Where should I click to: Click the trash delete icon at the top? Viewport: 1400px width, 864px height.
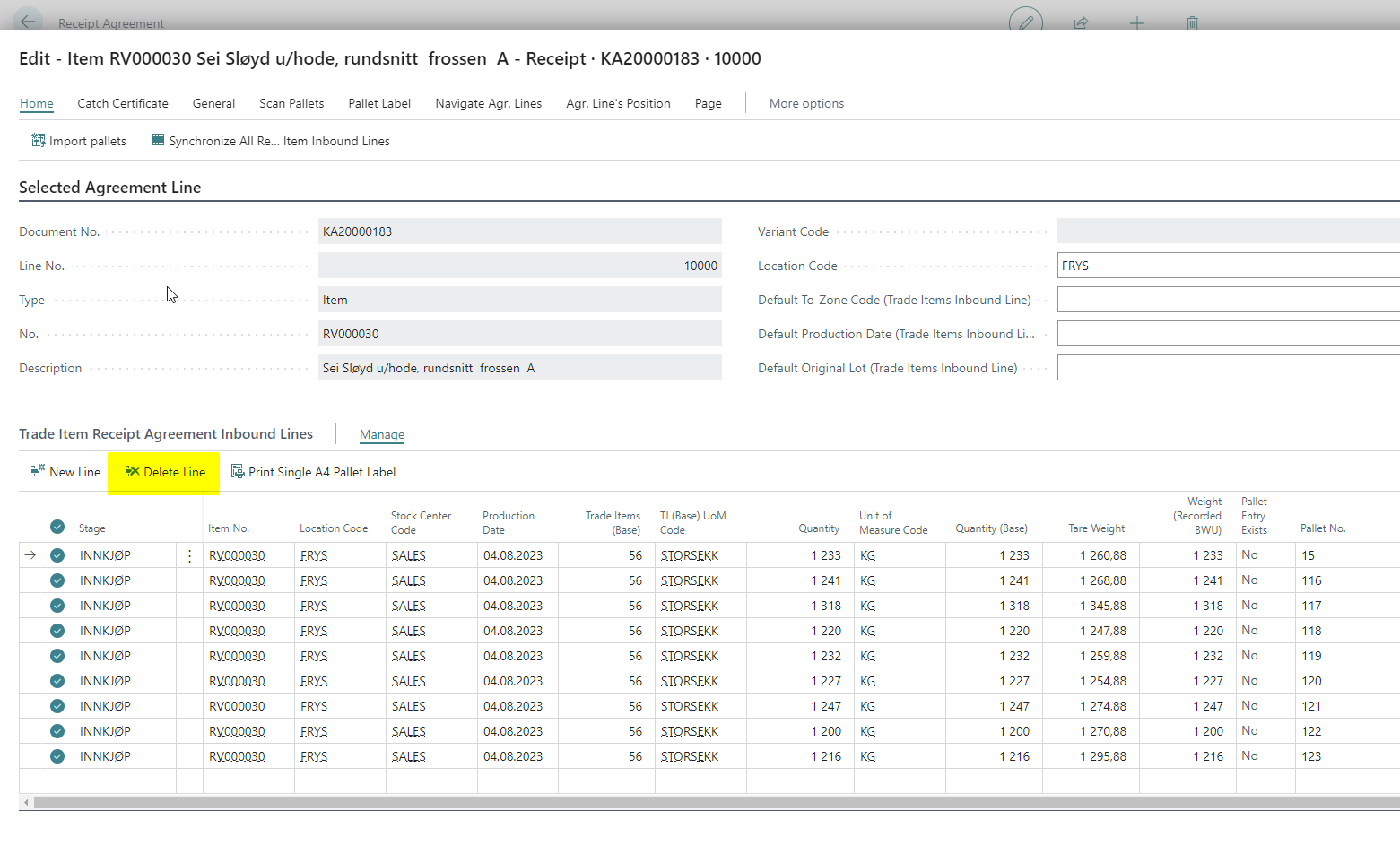point(1192,22)
